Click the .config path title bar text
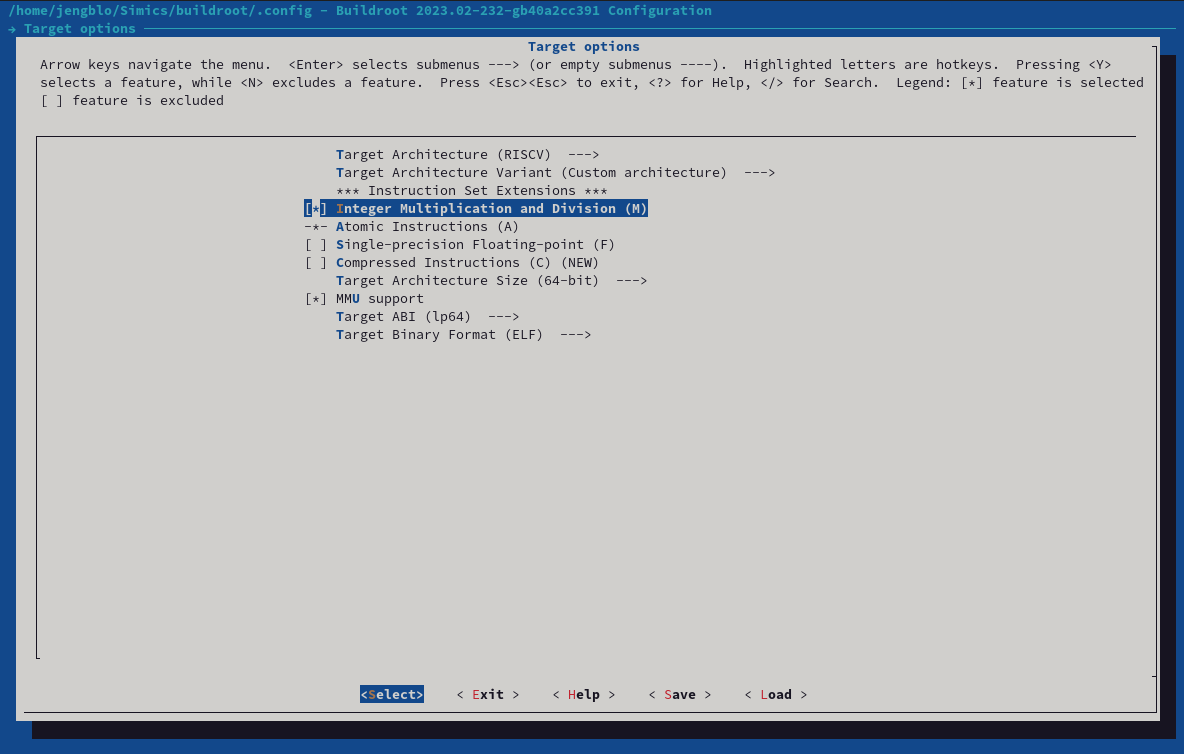 (360, 11)
